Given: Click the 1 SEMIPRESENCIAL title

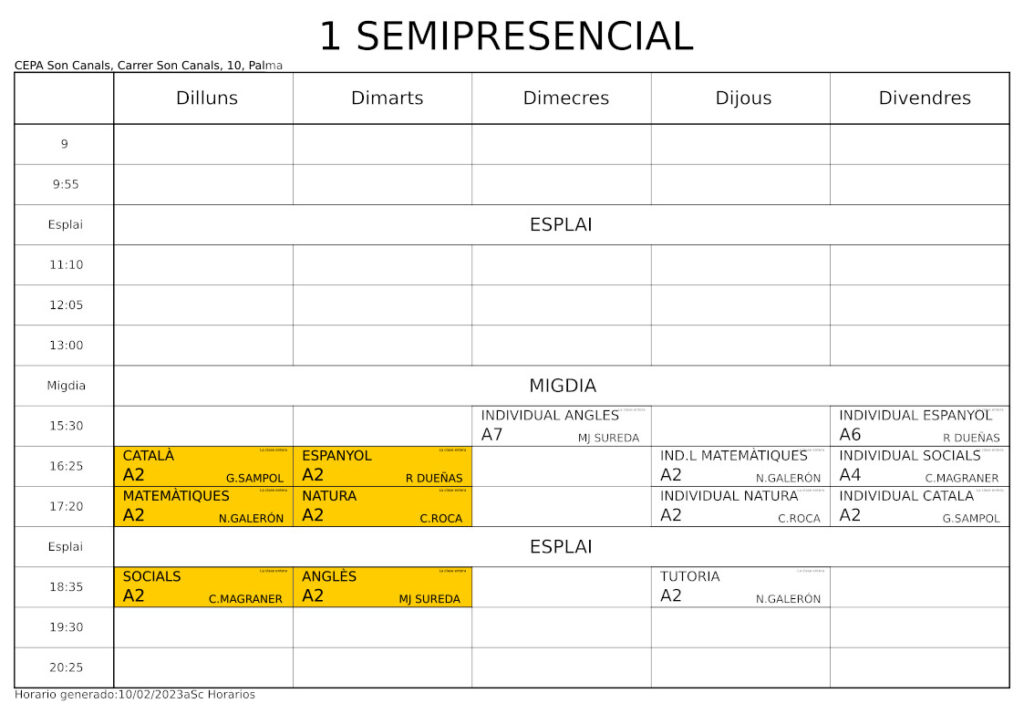Looking at the screenshot, I should coord(506,36).
